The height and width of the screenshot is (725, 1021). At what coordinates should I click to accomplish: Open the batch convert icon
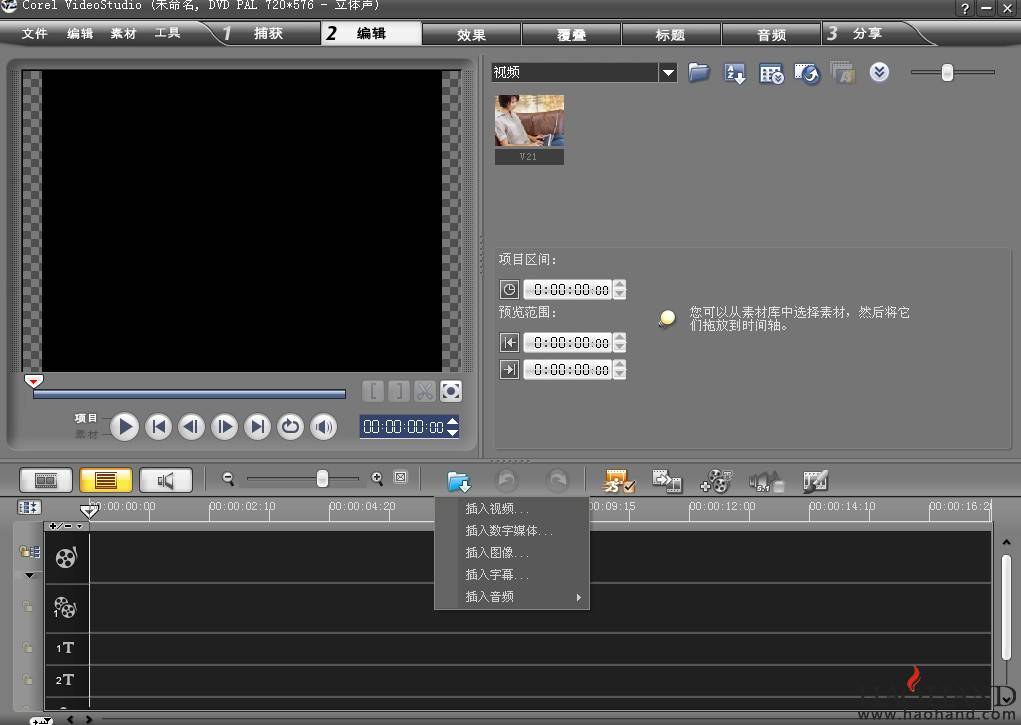[667, 481]
